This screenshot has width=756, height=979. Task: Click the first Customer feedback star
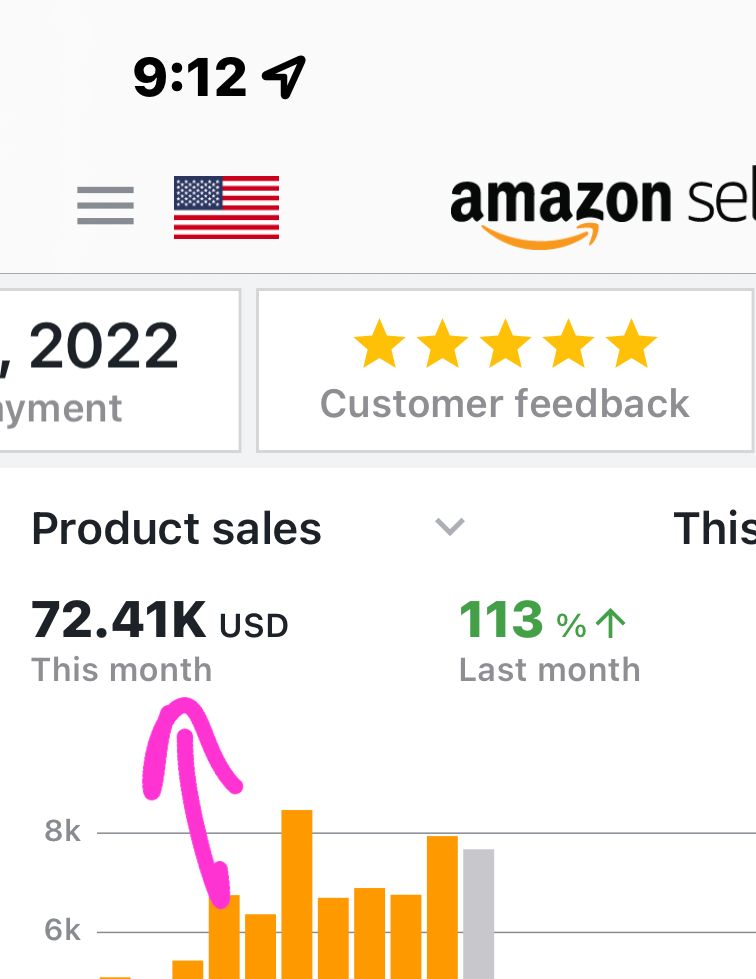click(379, 346)
